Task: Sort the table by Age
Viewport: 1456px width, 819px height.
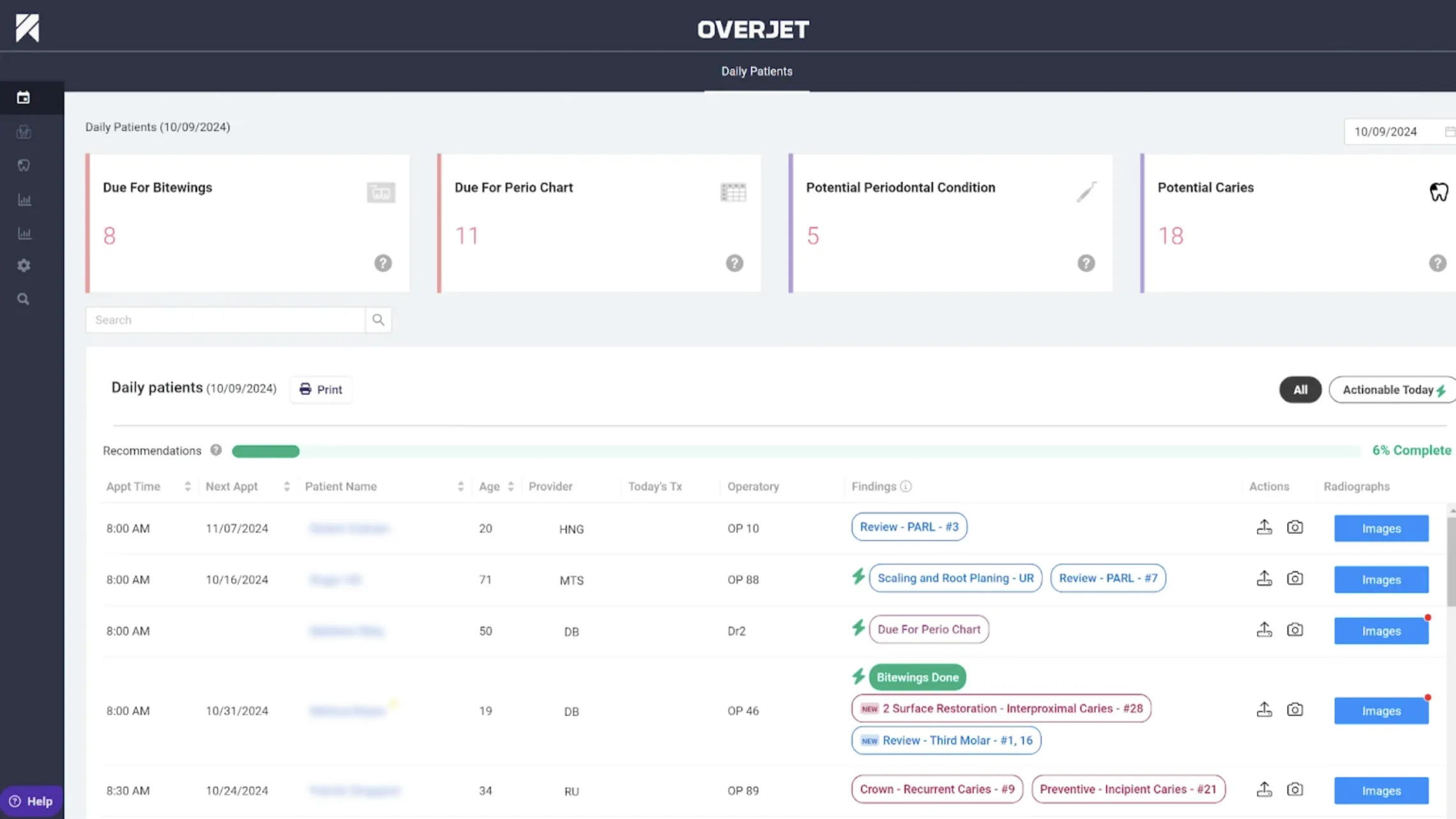Action: 511,487
